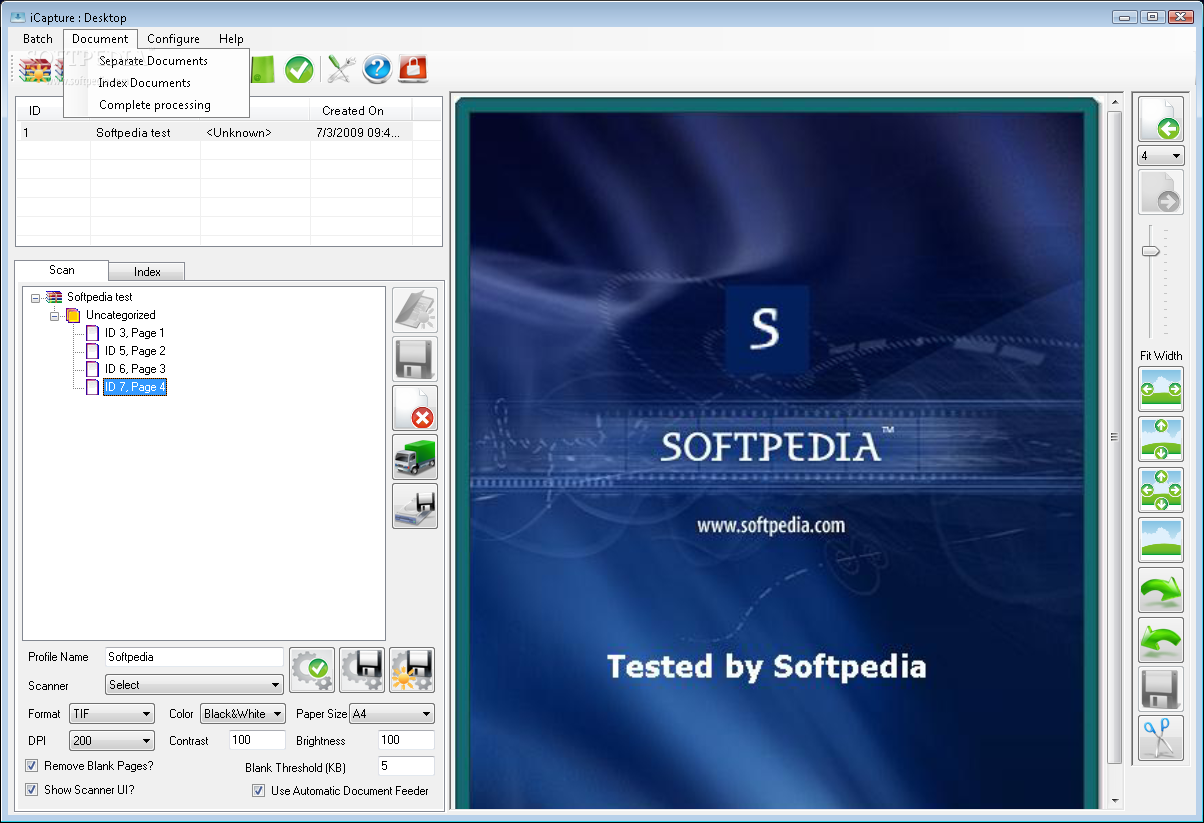Open the Batch menu
The width and height of the screenshot is (1204, 823).
click(x=38, y=39)
